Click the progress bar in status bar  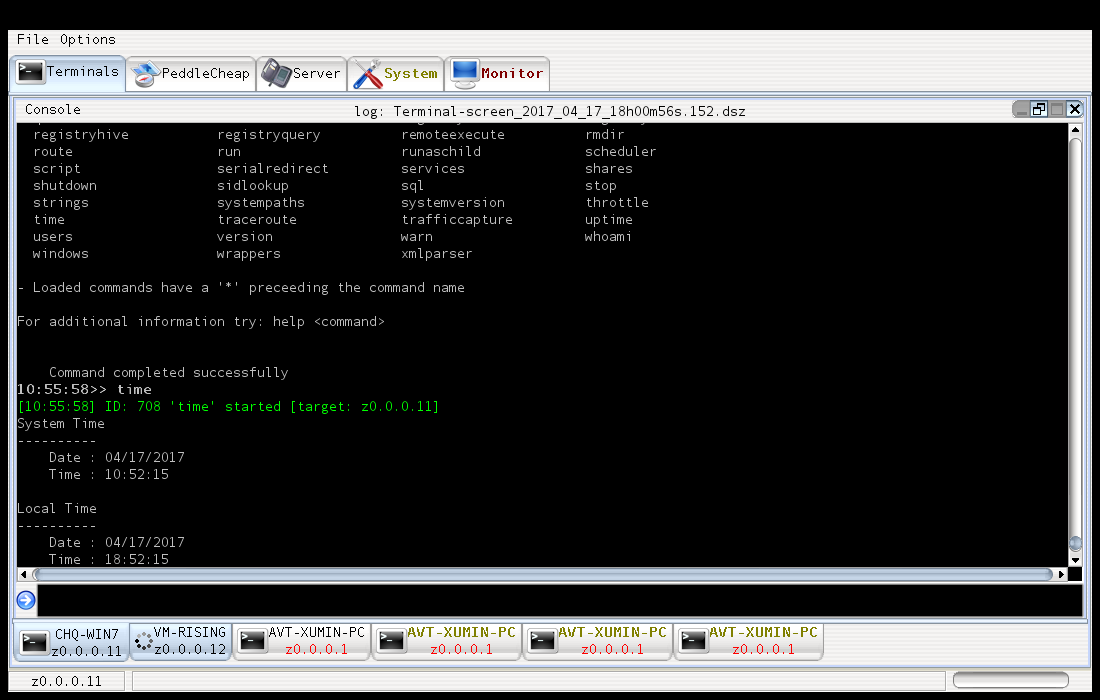point(1011,681)
